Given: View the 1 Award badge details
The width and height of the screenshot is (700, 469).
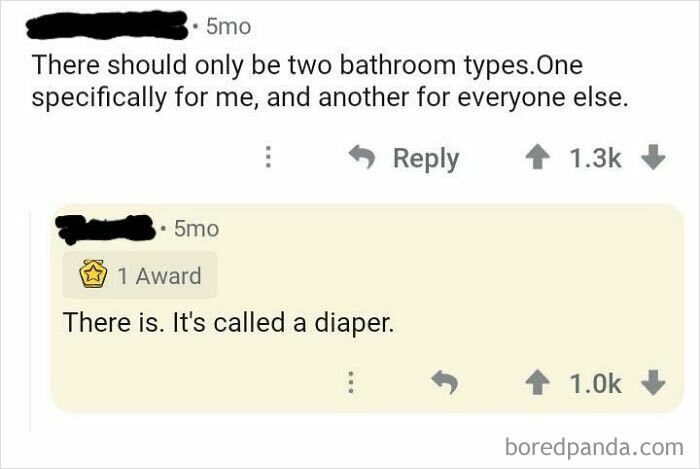Looking at the screenshot, I should click(x=140, y=276).
